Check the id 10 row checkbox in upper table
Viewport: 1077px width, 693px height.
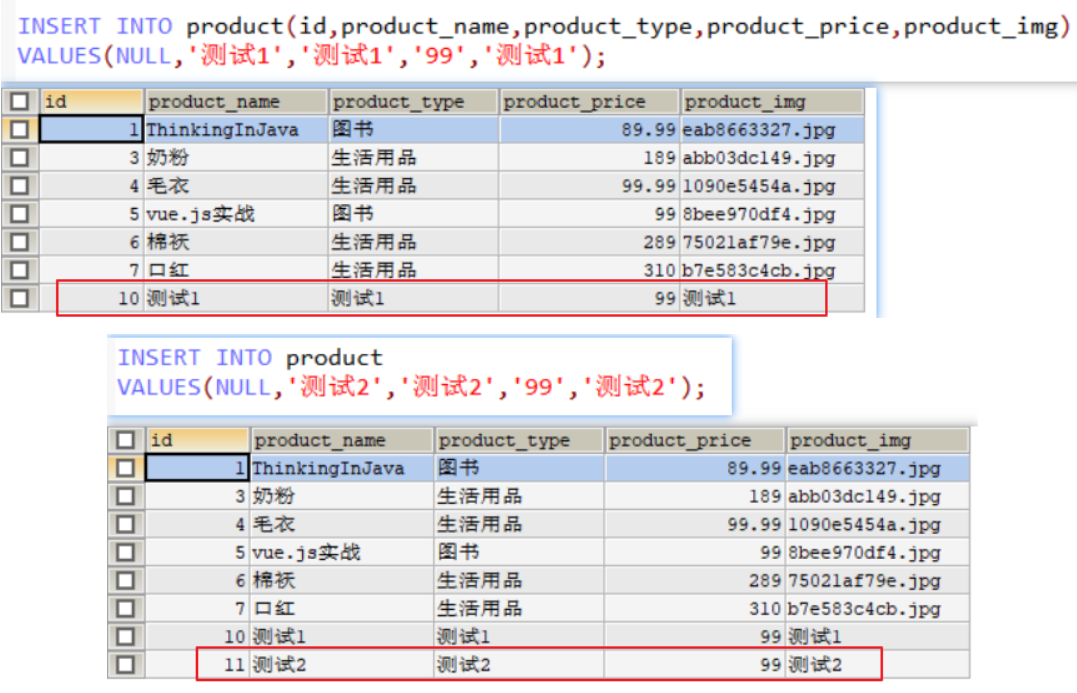coord(19,298)
